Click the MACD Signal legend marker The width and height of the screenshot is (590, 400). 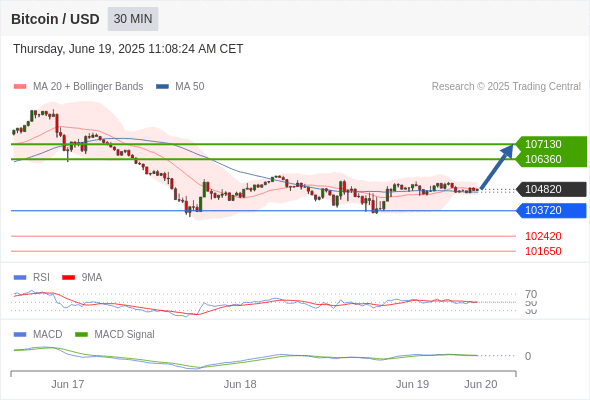(81, 334)
